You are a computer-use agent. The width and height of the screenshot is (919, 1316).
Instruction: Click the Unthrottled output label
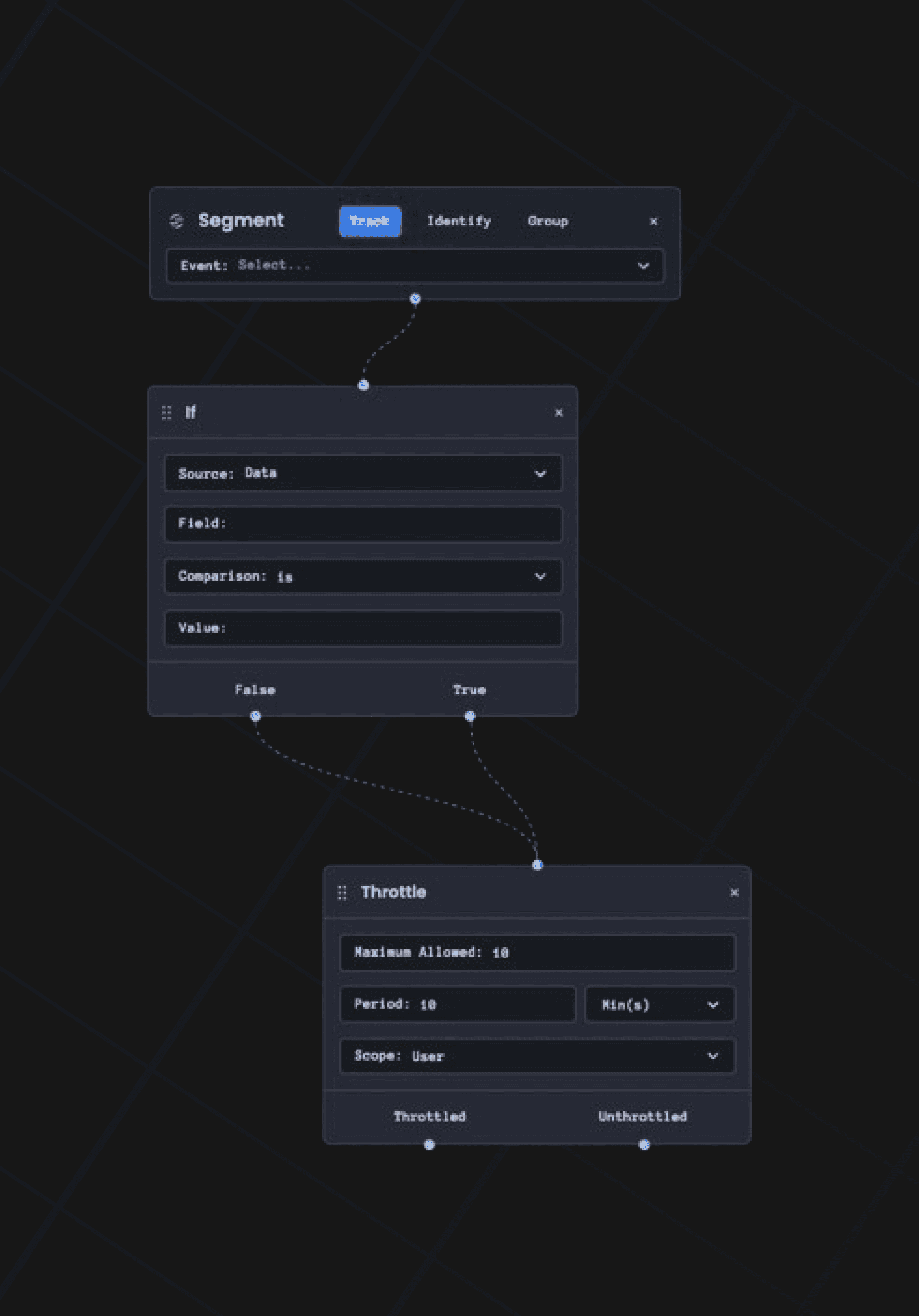pyautogui.click(x=643, y=1116)
